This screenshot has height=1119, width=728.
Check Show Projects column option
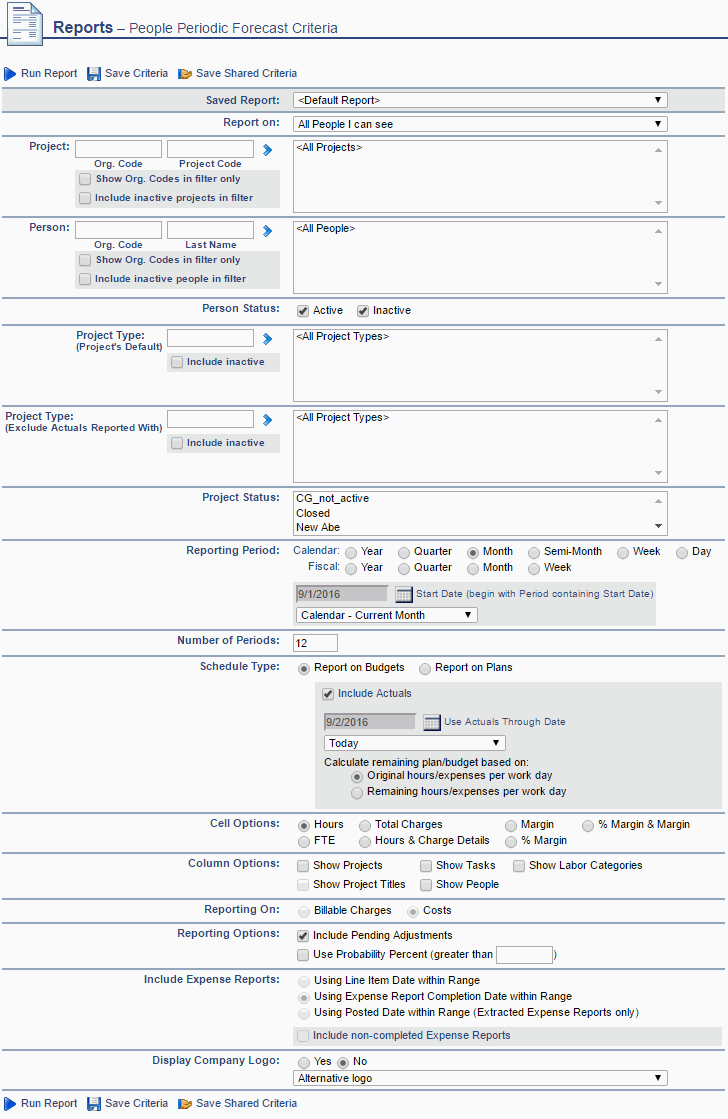click(303, 866)
